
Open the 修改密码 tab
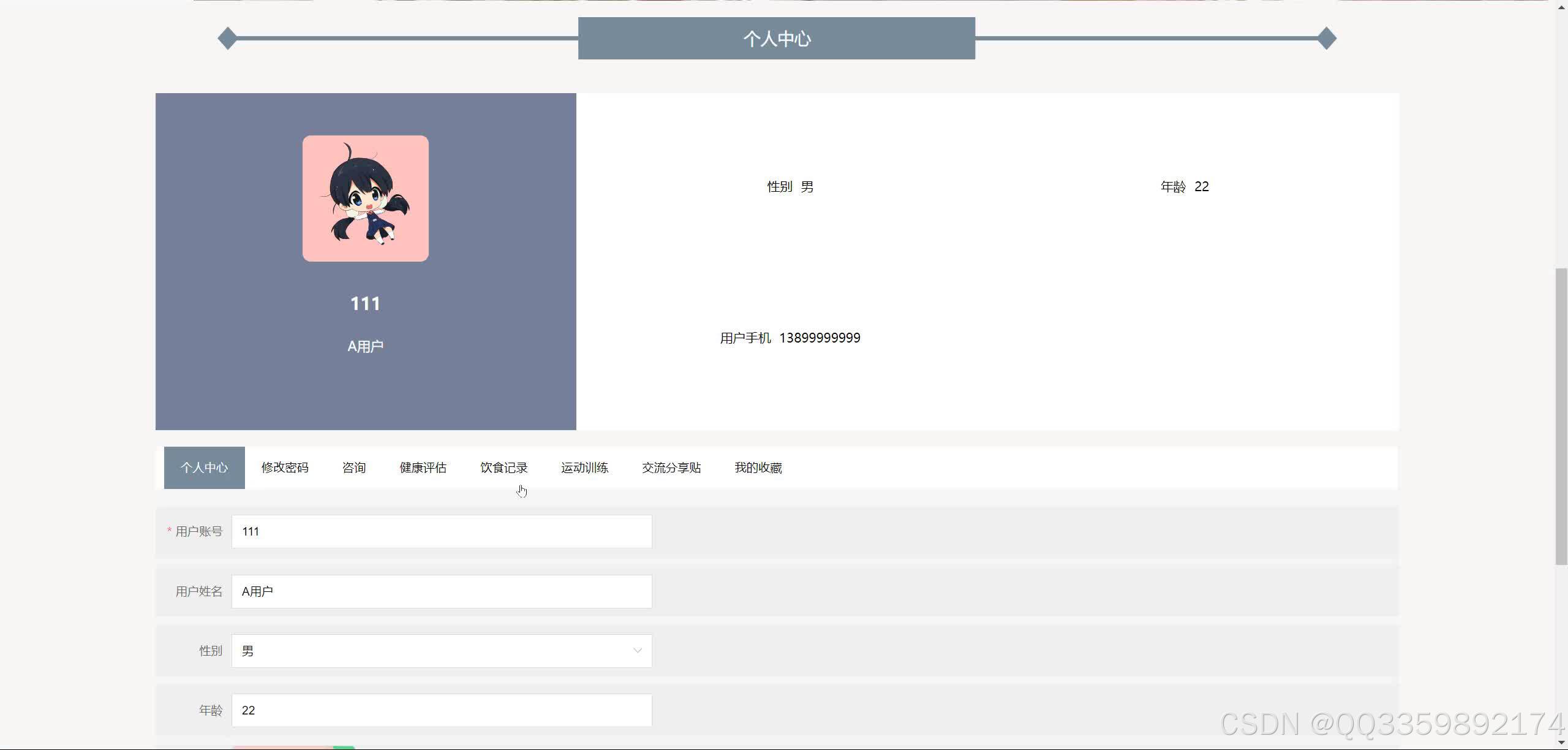pos(285,468)
